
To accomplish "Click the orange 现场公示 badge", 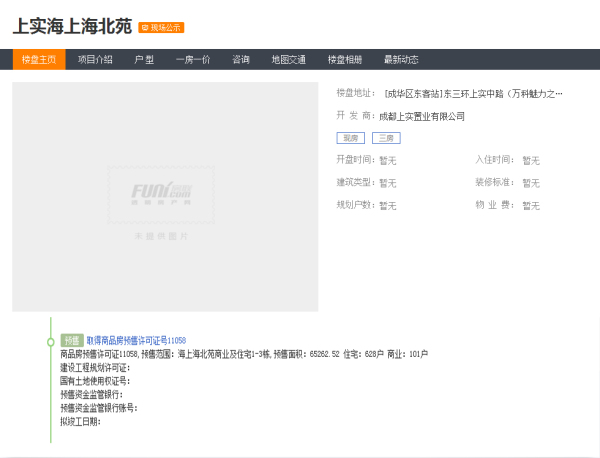I will [x=161, y=28].
